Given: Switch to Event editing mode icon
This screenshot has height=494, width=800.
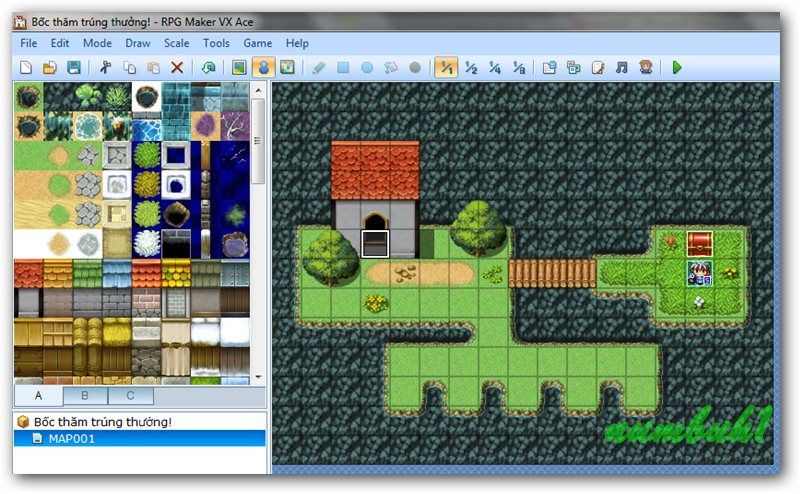Looking at the screenshot, I should coord(263,67).
